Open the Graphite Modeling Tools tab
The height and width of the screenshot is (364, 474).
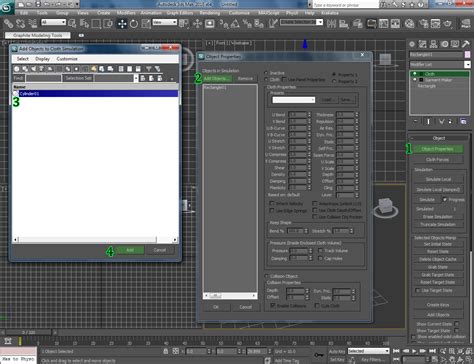click(x=38, y=35)
